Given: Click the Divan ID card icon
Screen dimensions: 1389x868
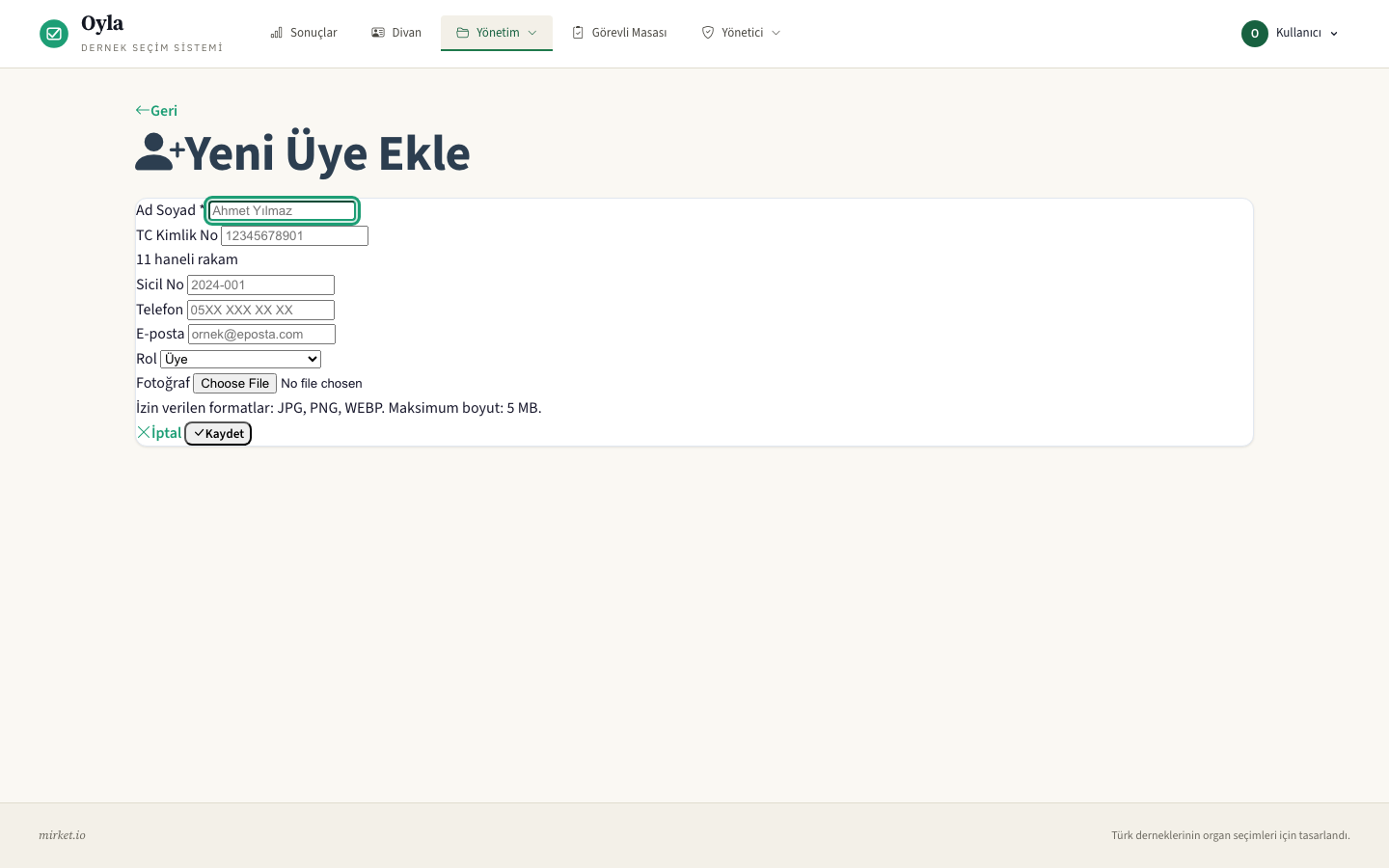Looking at the screenshot, I should (x=378, y=33).
